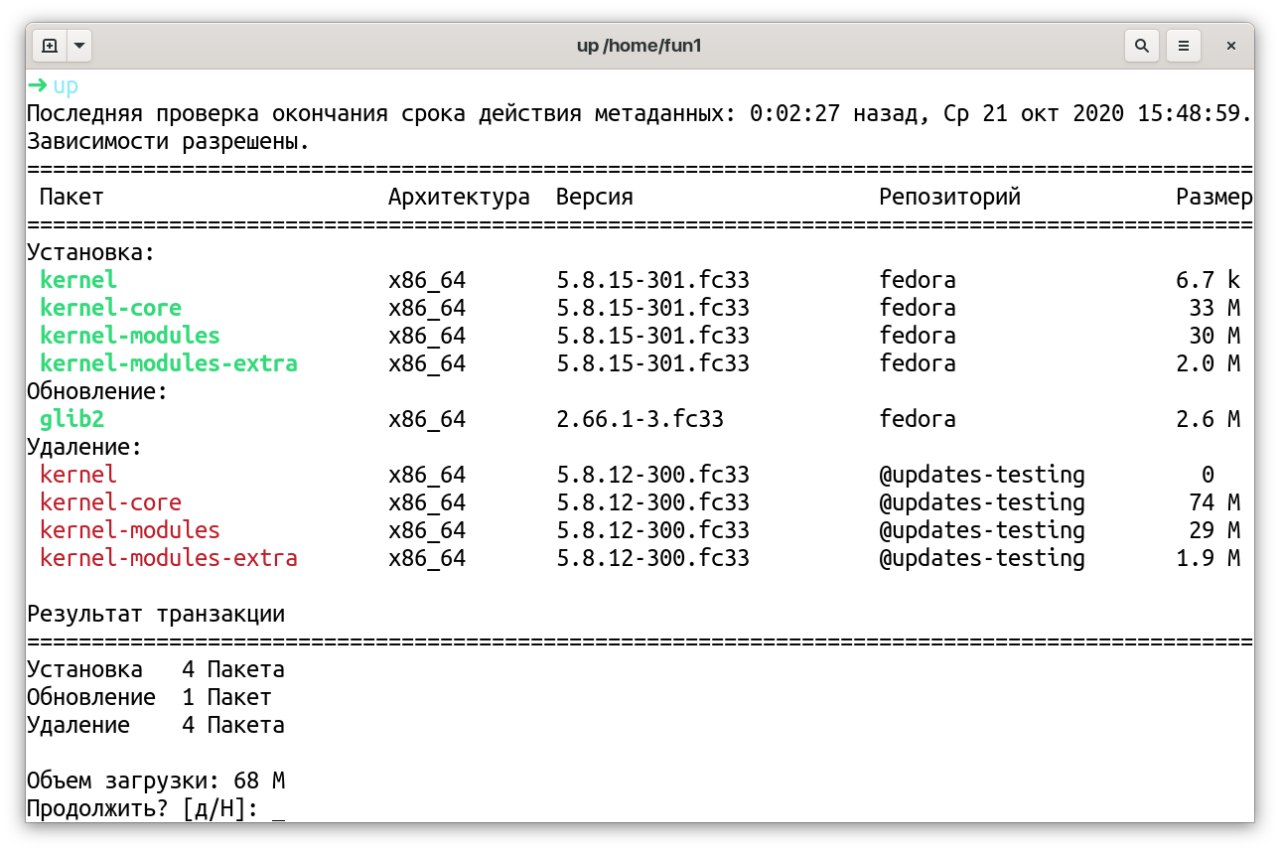Select the green 'kernel-modules-extra' package name
The image size is (1280, 851).
pyautogui.click(x=169, y=363)
